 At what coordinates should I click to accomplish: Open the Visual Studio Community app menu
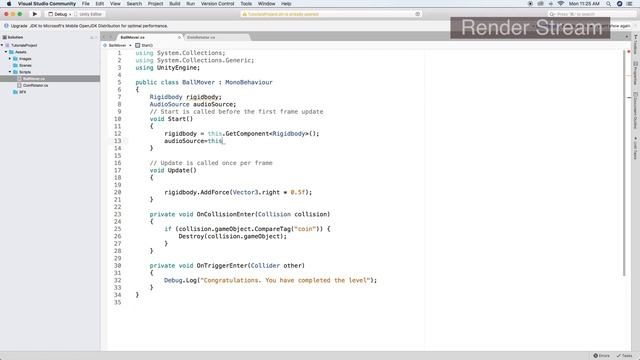(x=47, y=3)
